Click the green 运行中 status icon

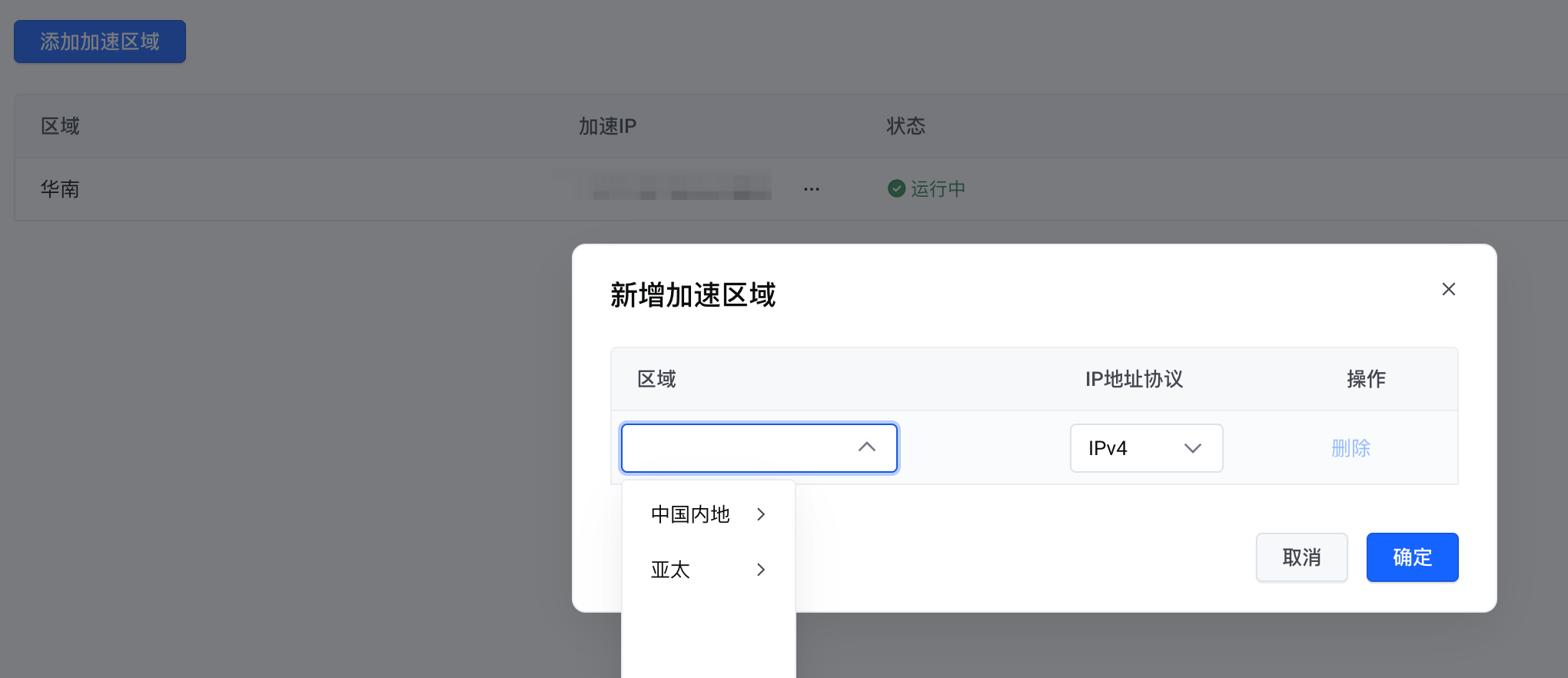pyautogui.click(x=896, y=188)
